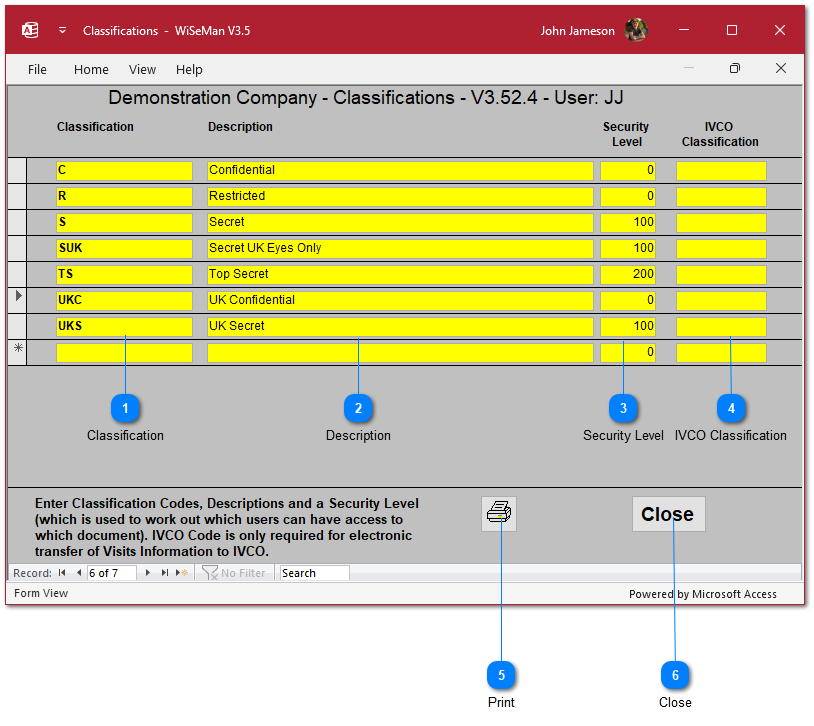Go to the next record
Screen dimensions: 814x726
(149, 573)
